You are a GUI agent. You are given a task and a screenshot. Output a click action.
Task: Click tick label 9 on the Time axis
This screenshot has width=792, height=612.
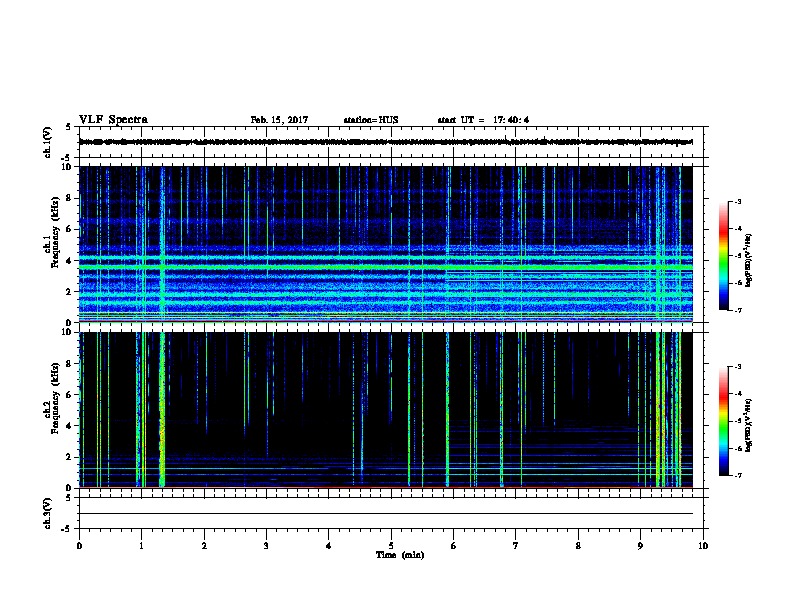[x=640, y=546]
